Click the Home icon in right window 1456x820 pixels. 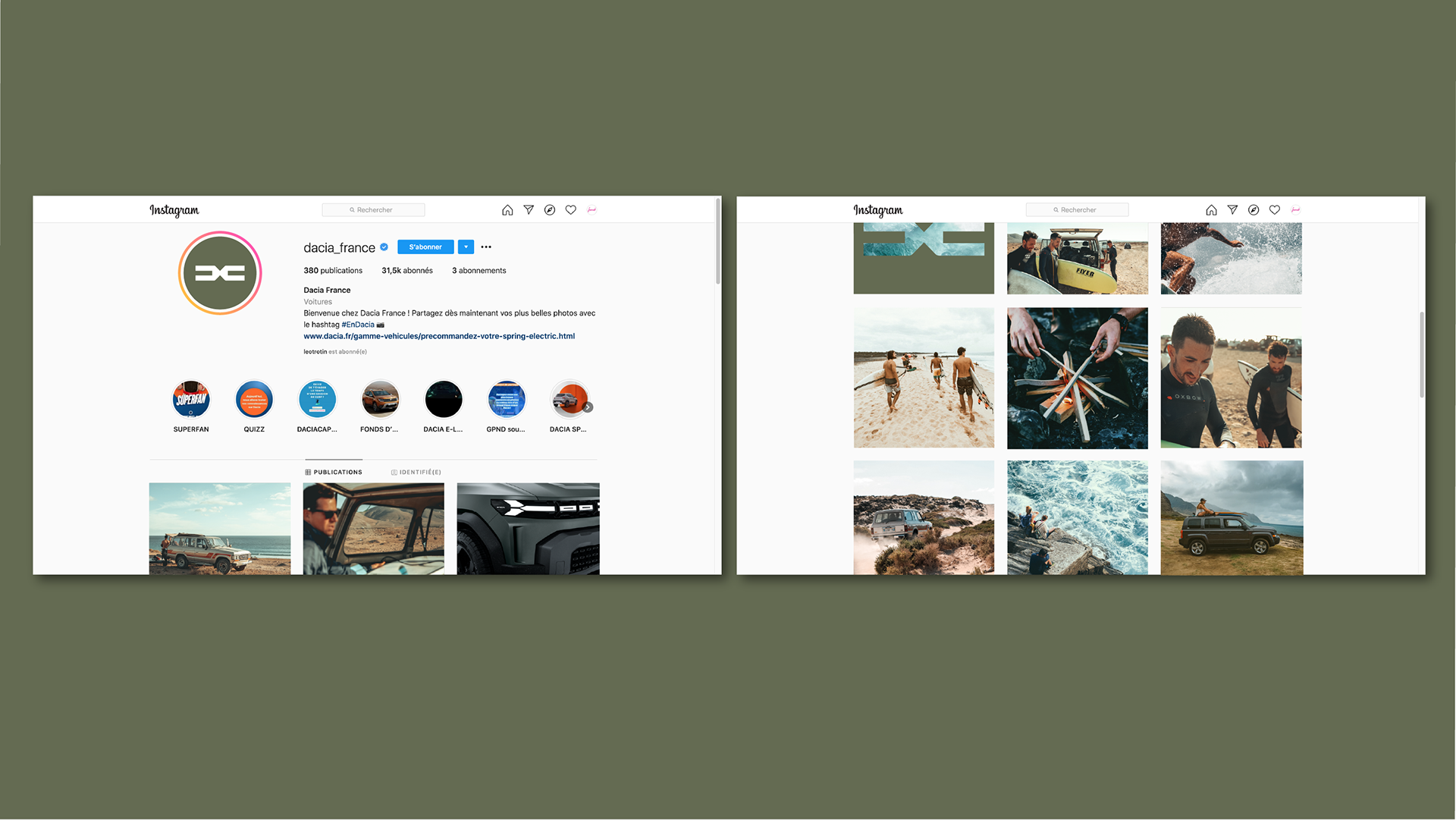1211,210
